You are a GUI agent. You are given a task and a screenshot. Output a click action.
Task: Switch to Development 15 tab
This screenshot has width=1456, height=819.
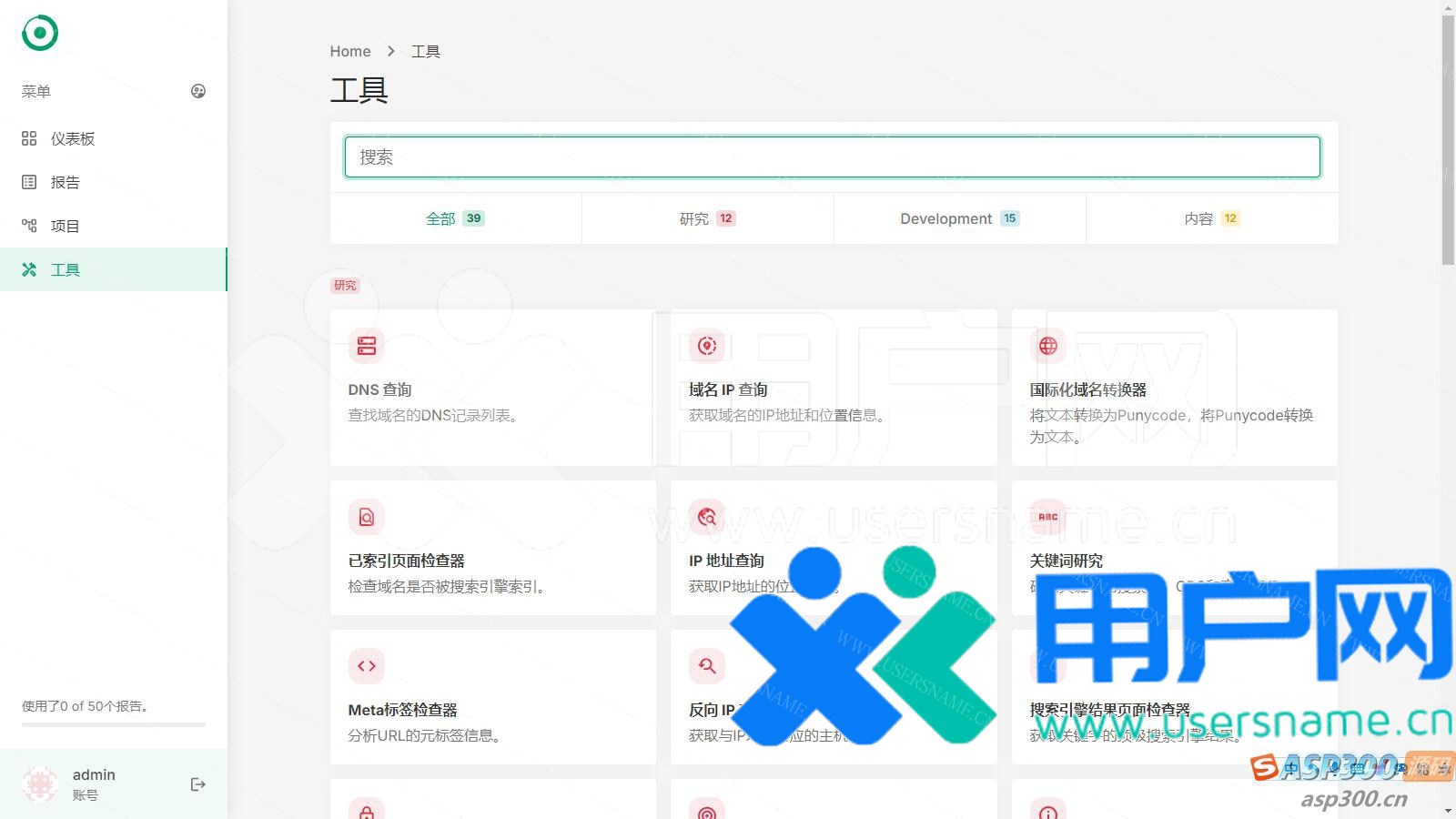(x=959, y=218)
